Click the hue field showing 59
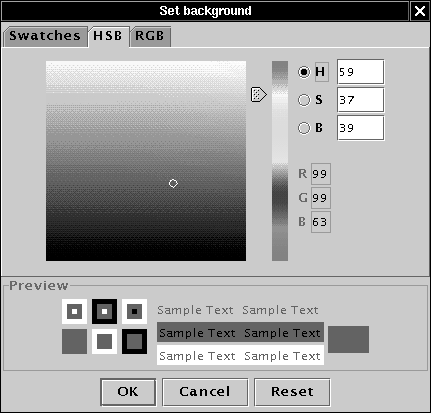The image size is (431, 413). (360, 72)
